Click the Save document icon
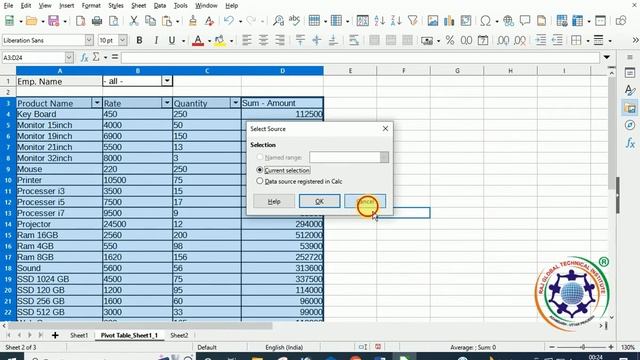Viewport: 640px width, 360px height. [x=53, y=21]
